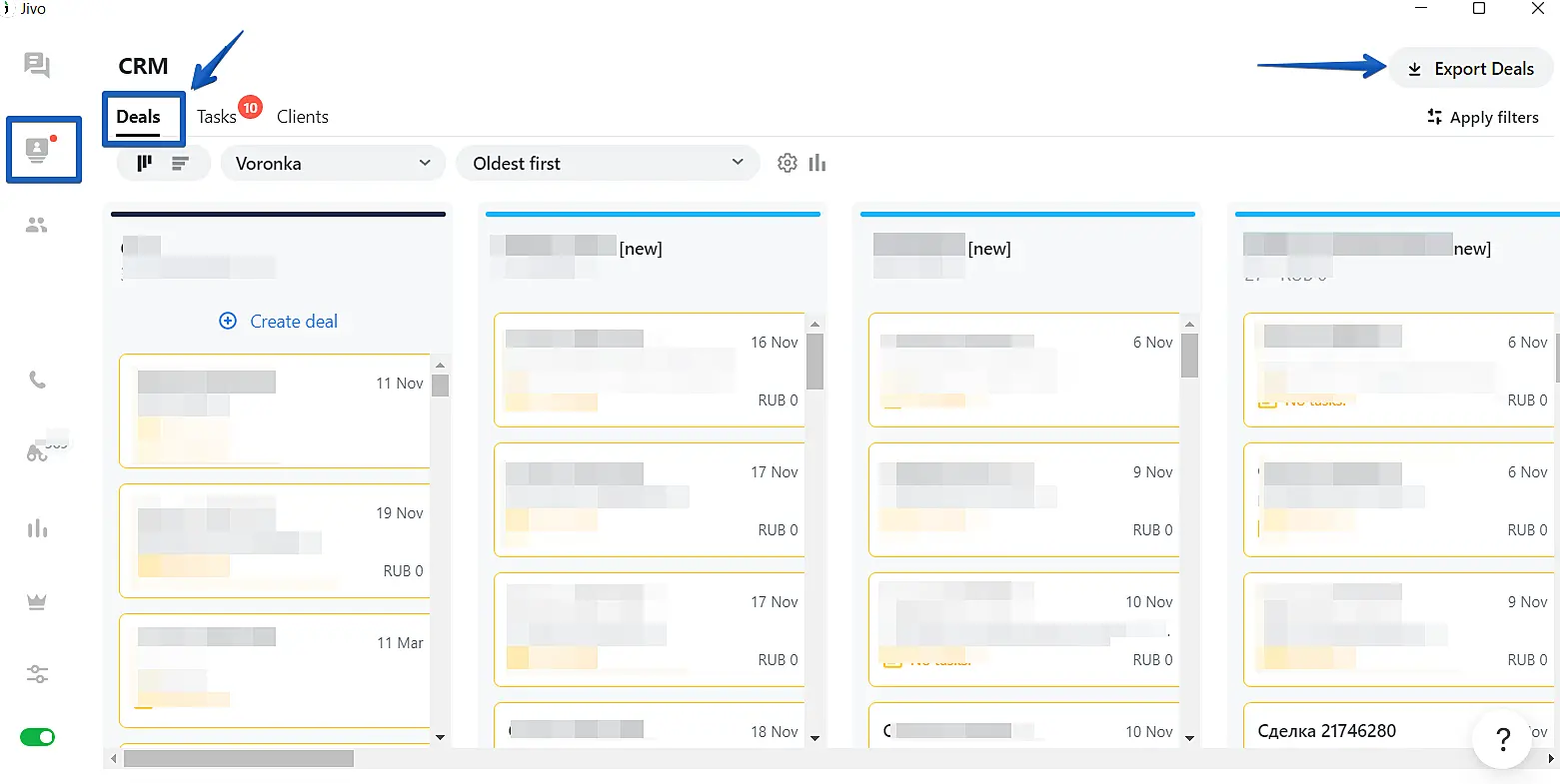This screenshot has width=1560, height=784.
Task: Open the chats icon in sidebar
Action: pyautogui.click(x=37, y=66)
